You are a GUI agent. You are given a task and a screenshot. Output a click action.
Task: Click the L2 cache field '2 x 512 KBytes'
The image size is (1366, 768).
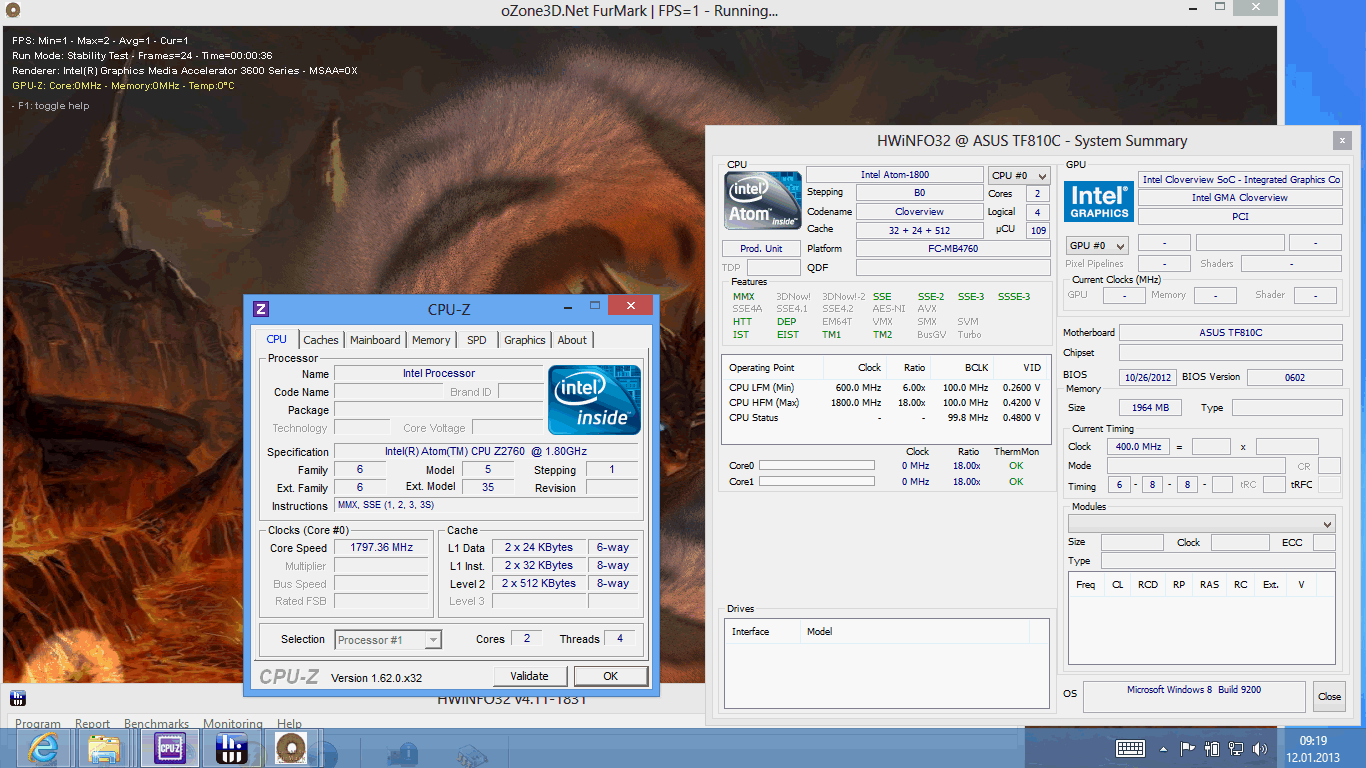click(539, 583)
